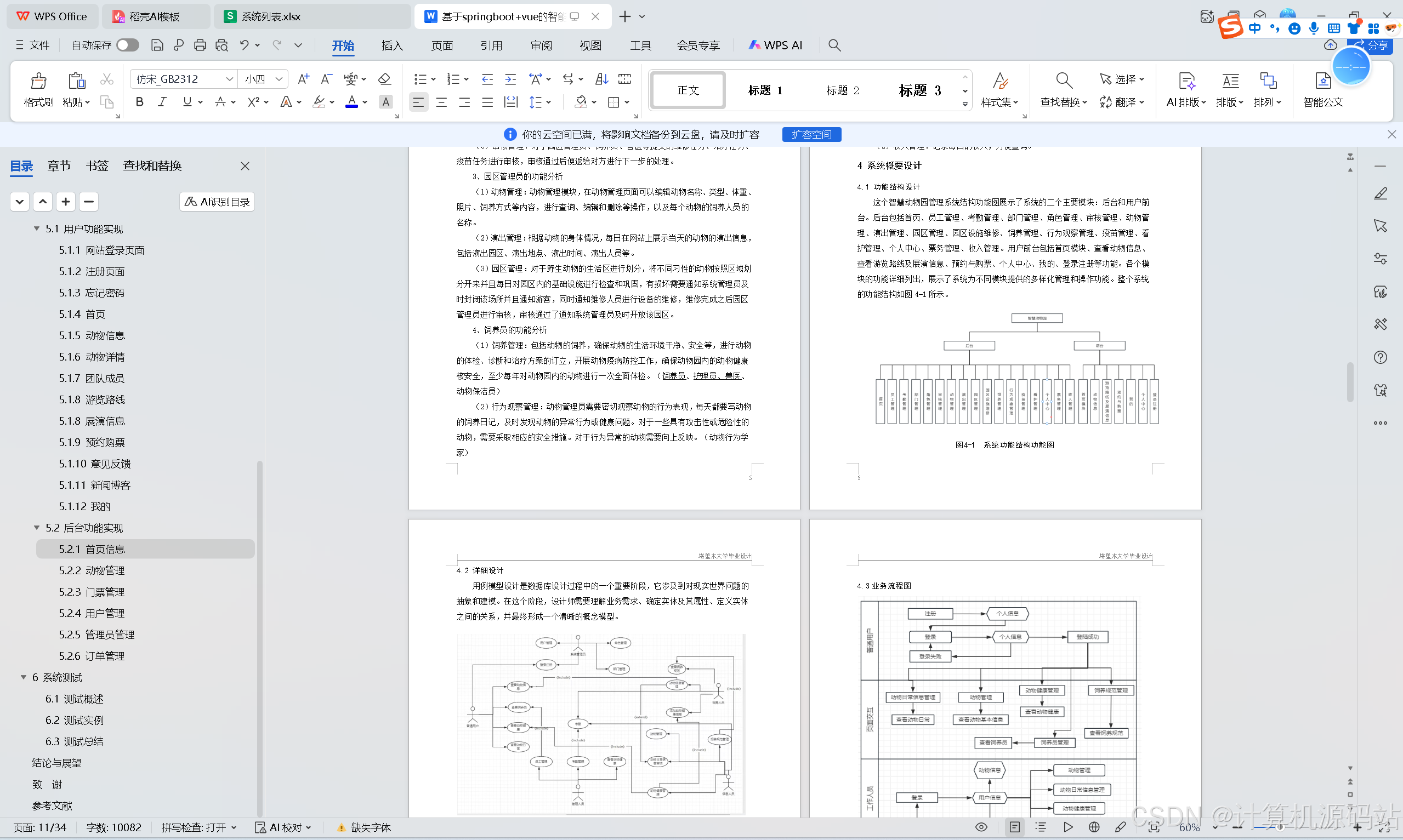Decrease paragraph indent
The image size is (1403, 840).
pos(487,79)
